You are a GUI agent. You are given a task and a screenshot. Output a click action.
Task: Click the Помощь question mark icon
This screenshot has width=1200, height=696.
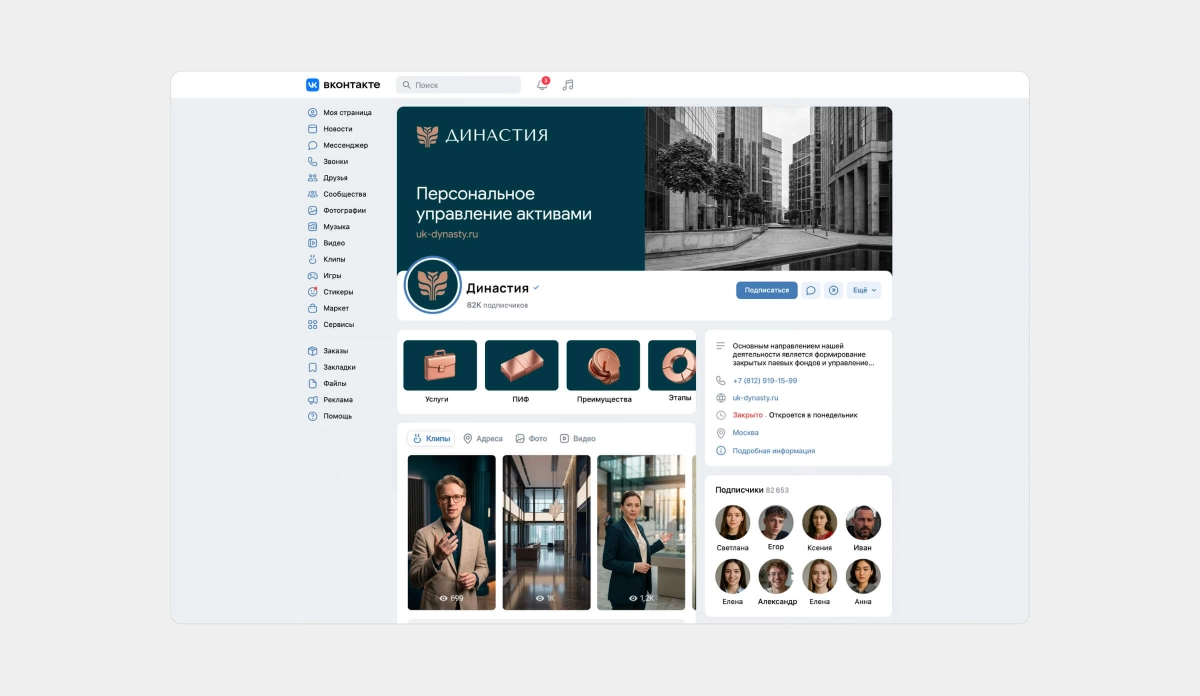click(312, 416)
